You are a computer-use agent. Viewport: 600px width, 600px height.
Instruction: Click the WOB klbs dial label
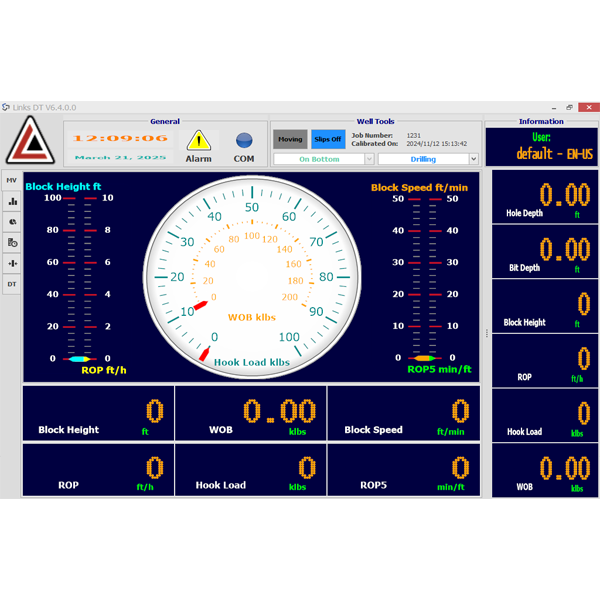[x=252, y=317]
